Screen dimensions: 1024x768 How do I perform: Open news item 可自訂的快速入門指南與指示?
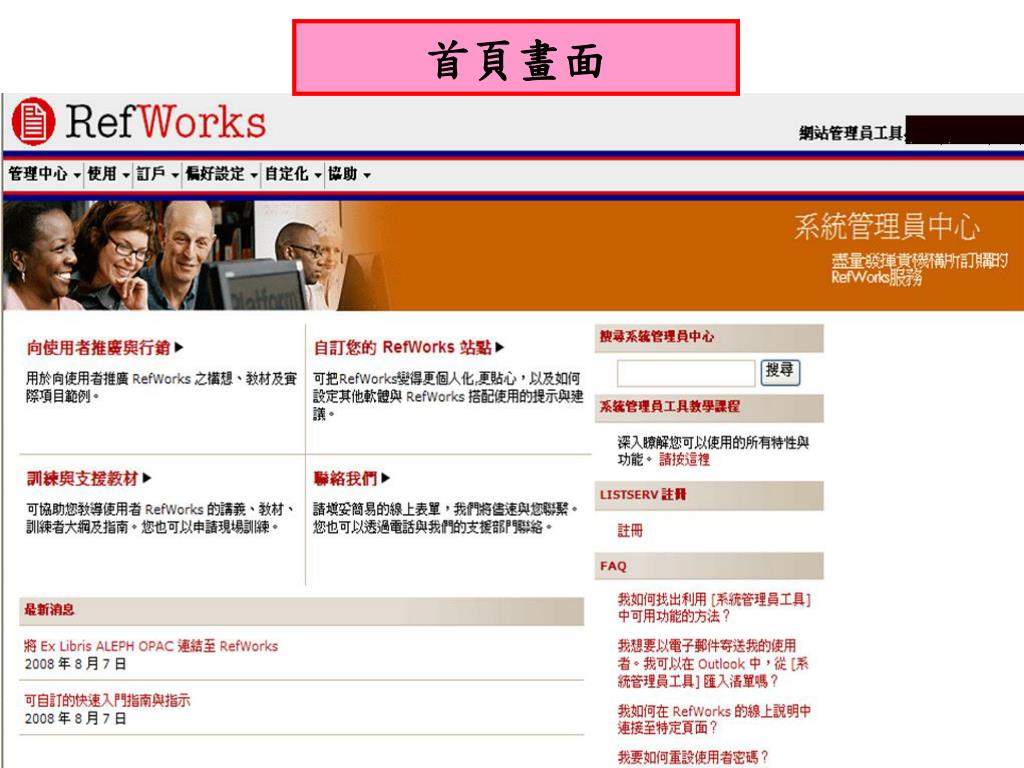coord(107,700)
